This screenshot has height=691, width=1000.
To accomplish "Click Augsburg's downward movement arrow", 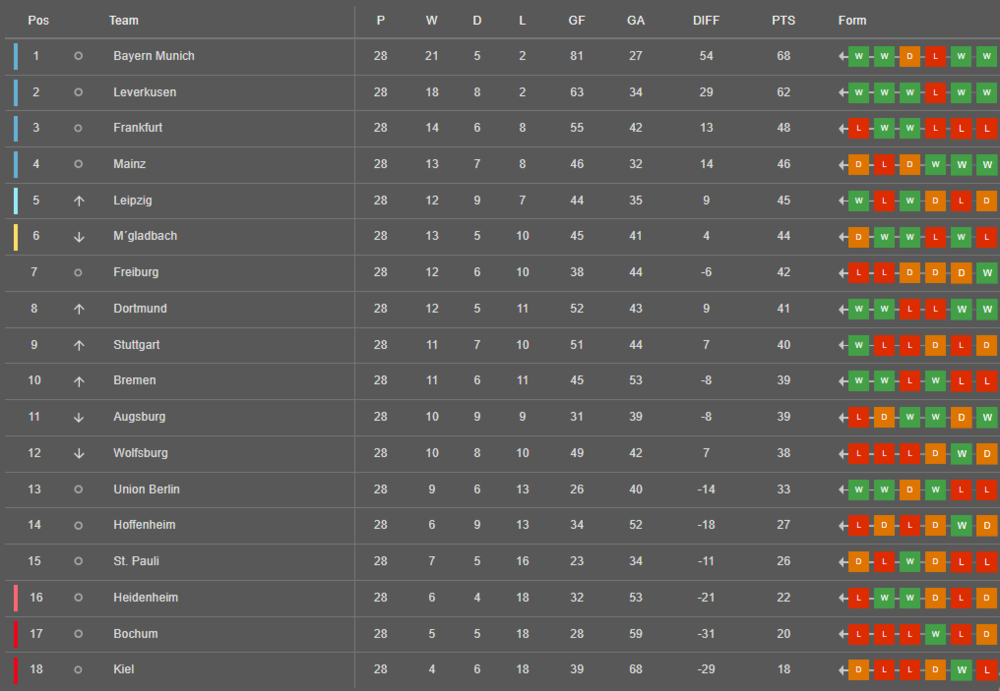I will pyautogui.click(x=78, y=417).
